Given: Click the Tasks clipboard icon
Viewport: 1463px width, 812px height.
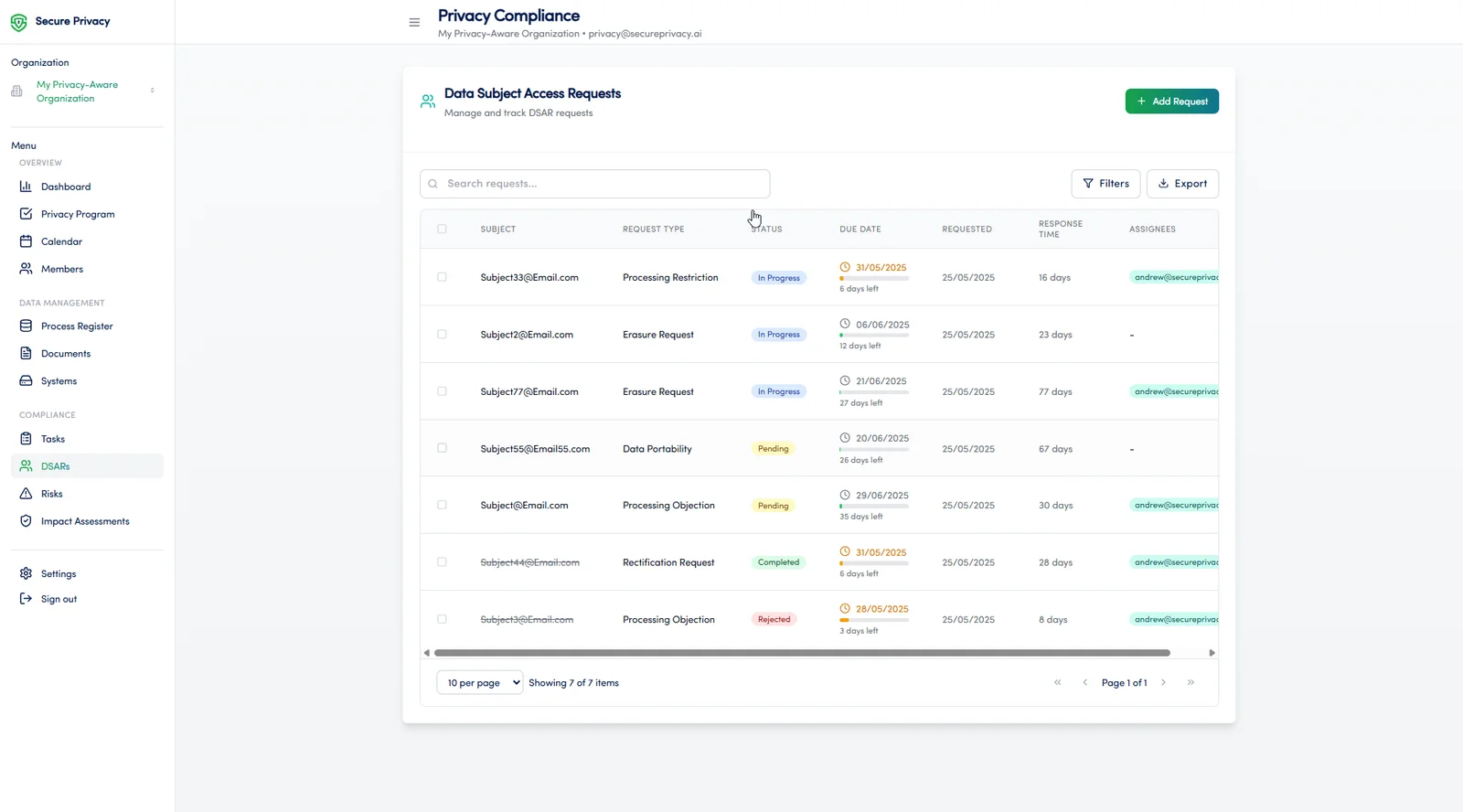Looking at the screenshot, I should (x=26, y=439).
